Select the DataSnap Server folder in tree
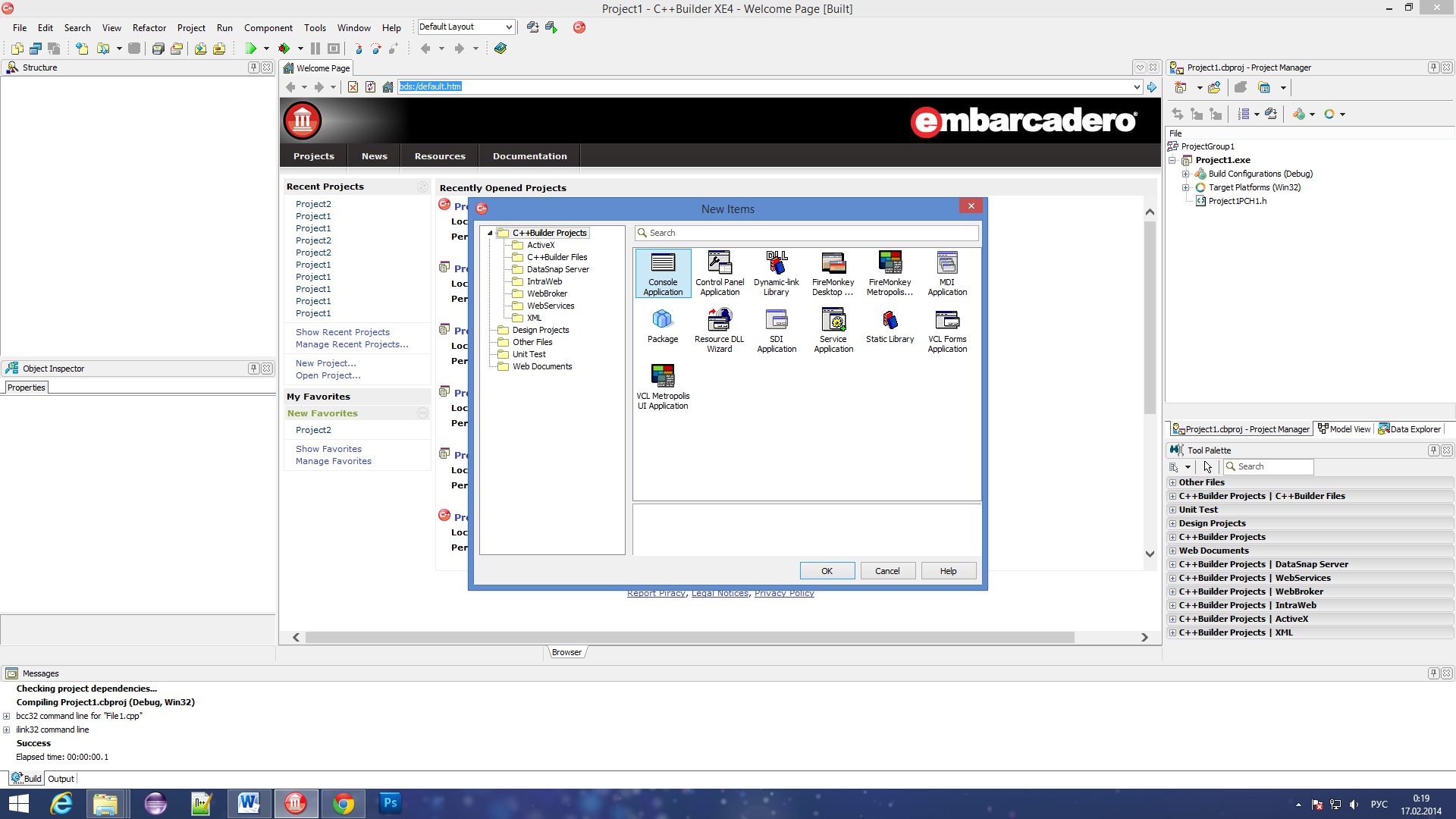The width and height of the screenshot is (1456, 819). [x=551, y=270]
